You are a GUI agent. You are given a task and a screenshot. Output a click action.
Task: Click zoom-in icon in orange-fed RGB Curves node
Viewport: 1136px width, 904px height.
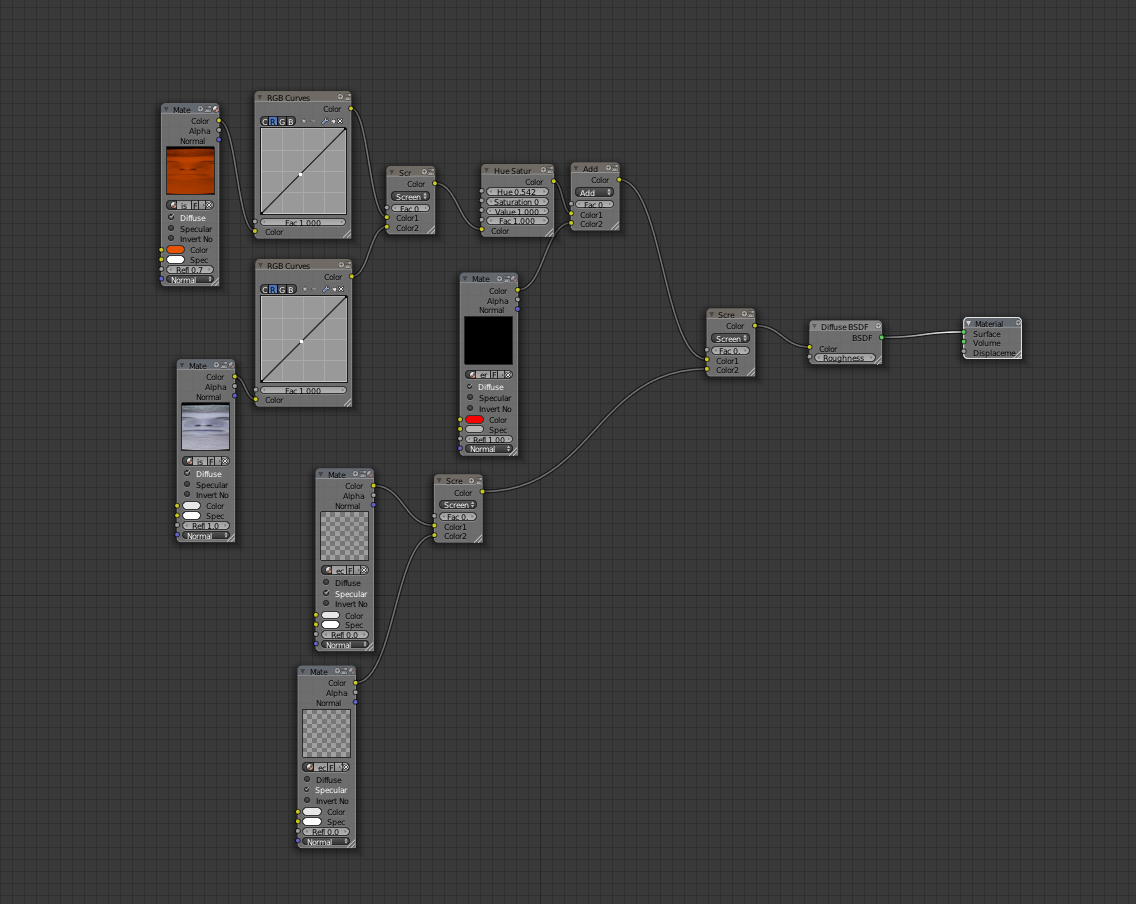(x=304, y=121)
